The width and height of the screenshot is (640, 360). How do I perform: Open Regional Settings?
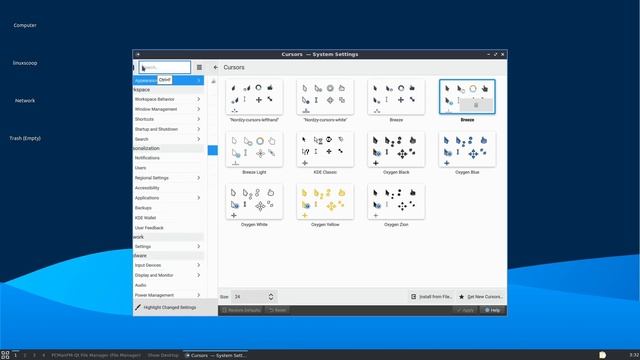coord(168,178)
